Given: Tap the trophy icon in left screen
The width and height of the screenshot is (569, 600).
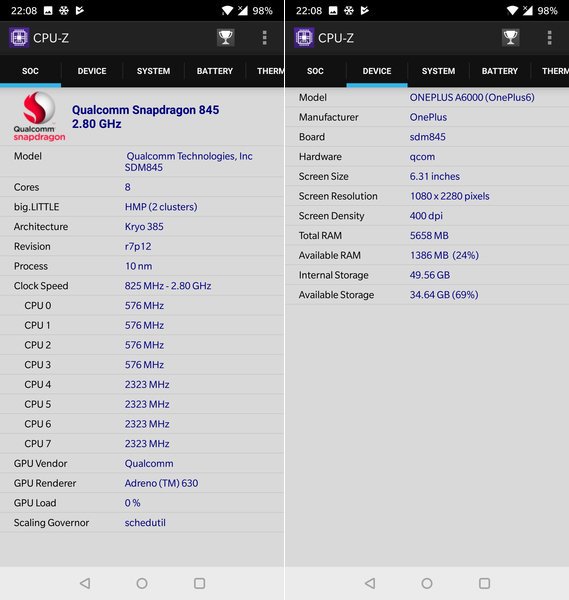Looking at the screenshot, I should 225,38.
